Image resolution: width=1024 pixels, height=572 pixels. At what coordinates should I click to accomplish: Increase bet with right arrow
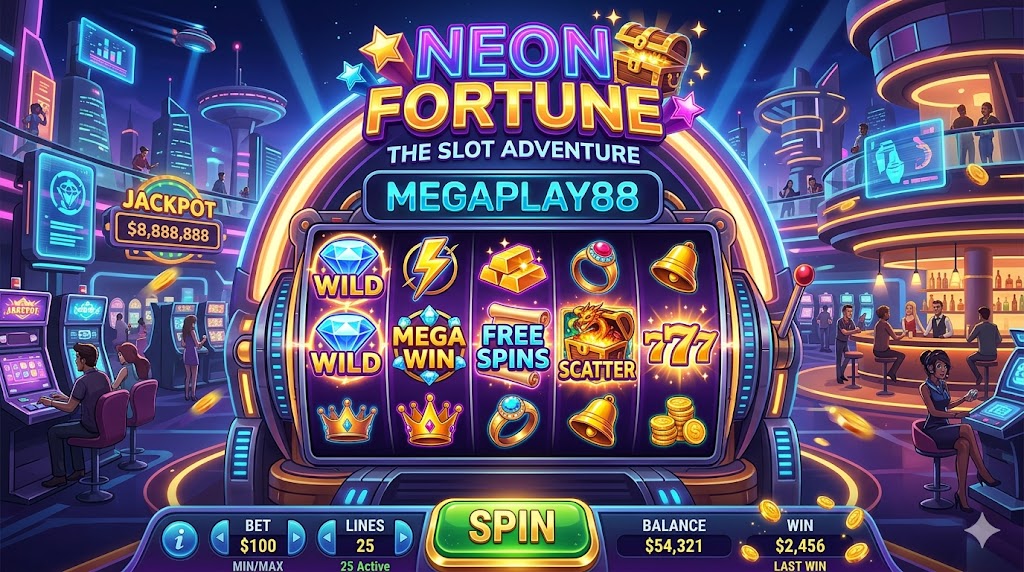(x=296, y=537)
